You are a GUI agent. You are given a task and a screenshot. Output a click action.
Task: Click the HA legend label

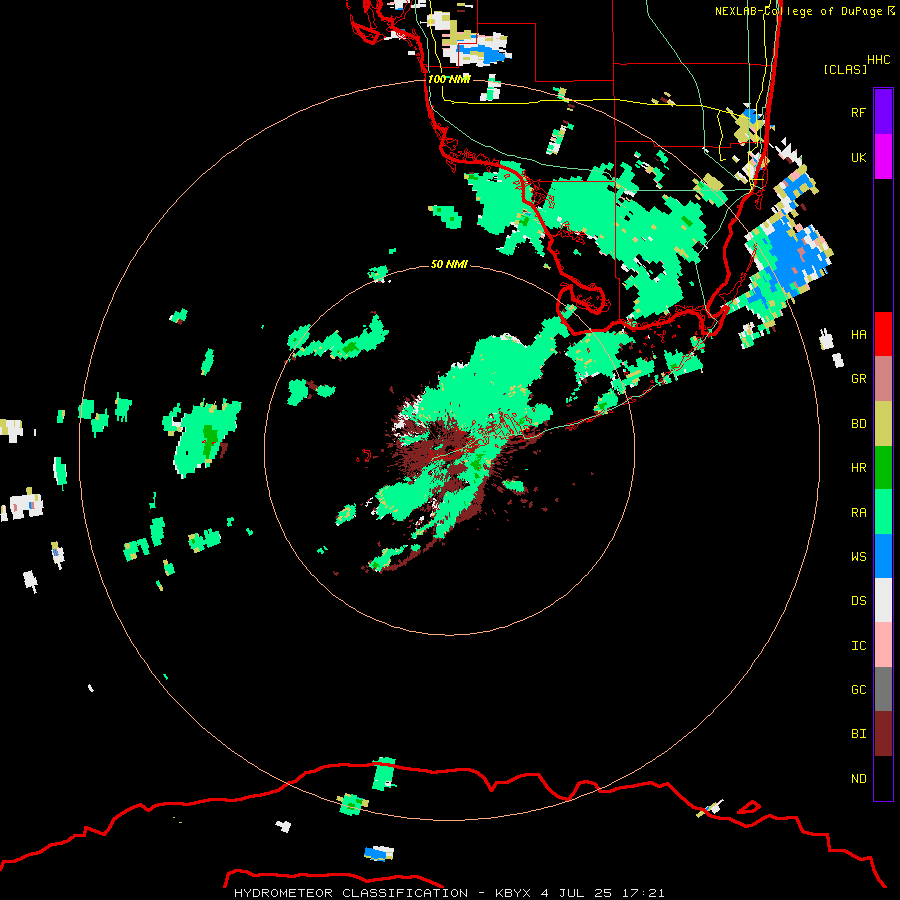[858, 334]
